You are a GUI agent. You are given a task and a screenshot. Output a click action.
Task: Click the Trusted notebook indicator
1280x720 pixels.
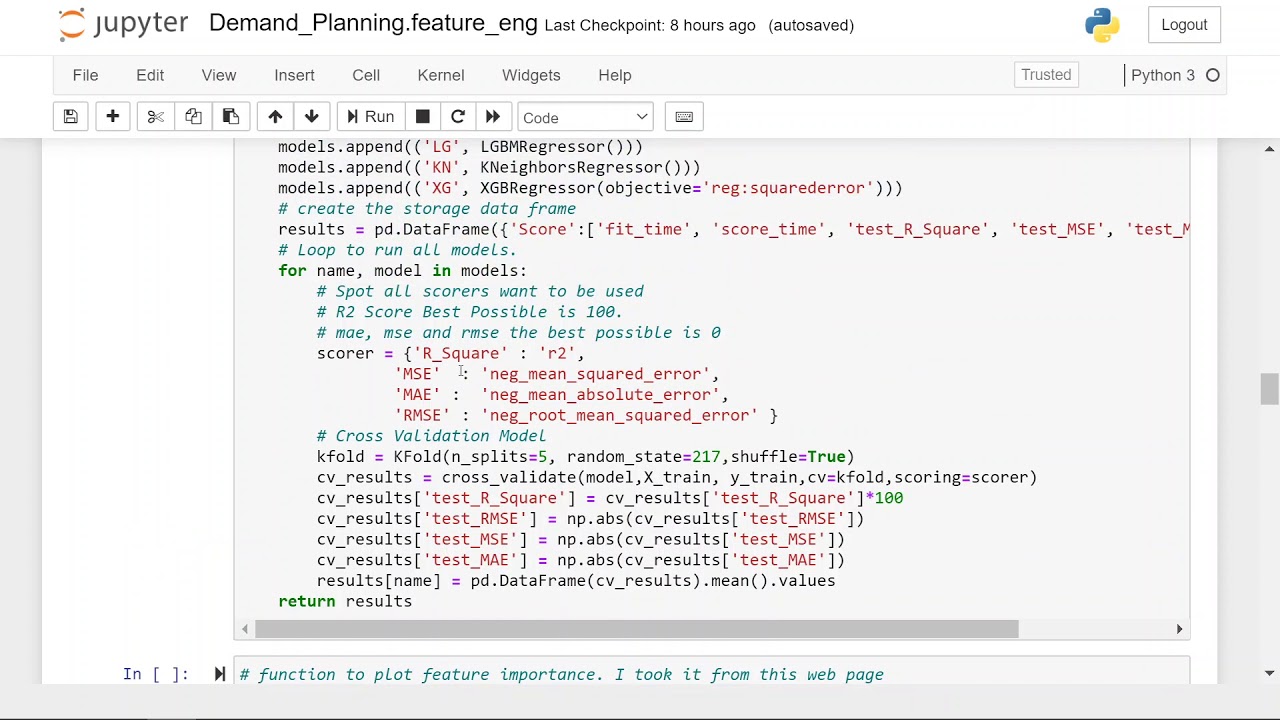click(x=1046, y=75)
